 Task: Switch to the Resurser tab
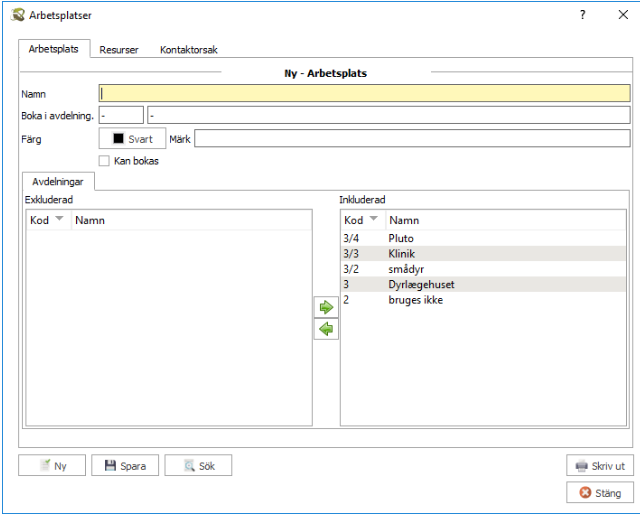pos(119,50)
